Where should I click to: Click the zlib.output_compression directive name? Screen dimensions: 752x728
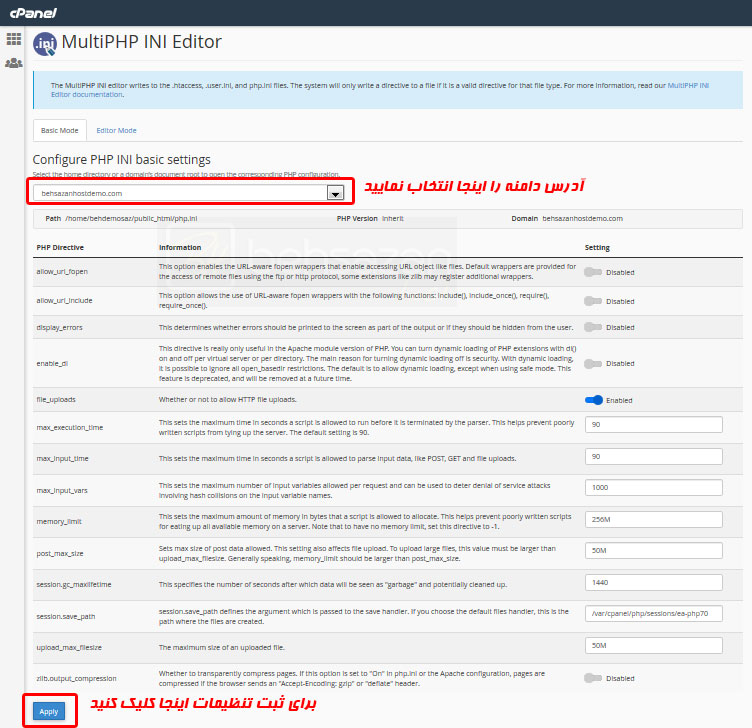tap(76, 678)
